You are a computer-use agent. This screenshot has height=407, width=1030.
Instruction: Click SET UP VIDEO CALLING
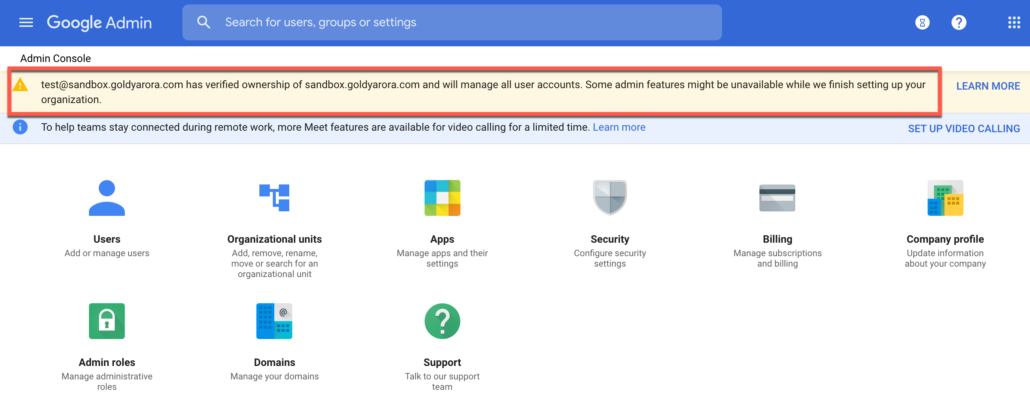[x=964, y=129]
